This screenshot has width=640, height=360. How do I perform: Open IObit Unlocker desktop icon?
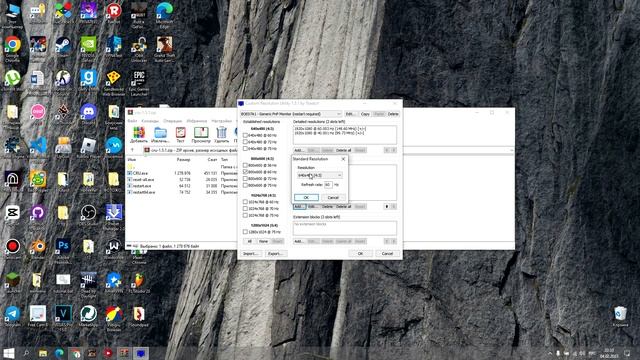(x=139, y=44)
